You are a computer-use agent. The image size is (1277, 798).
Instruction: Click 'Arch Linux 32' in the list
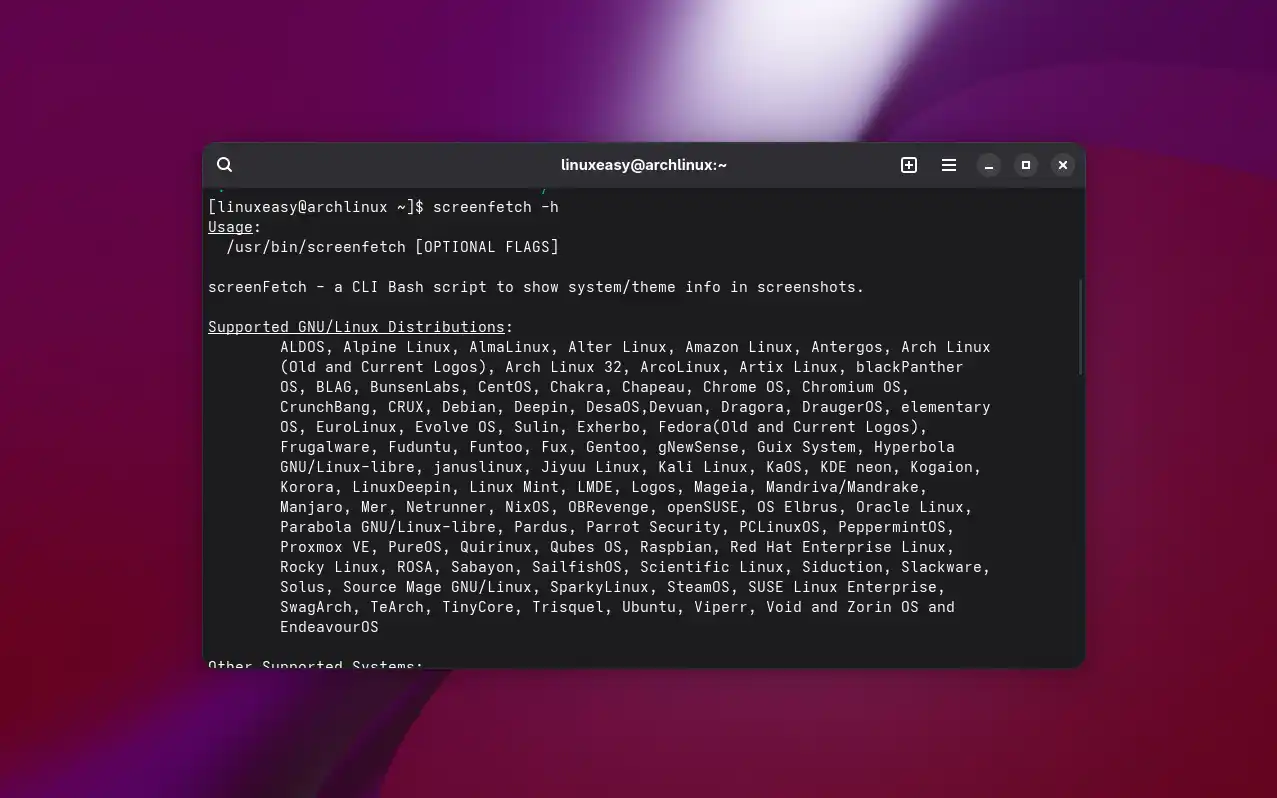click(563, 367)
